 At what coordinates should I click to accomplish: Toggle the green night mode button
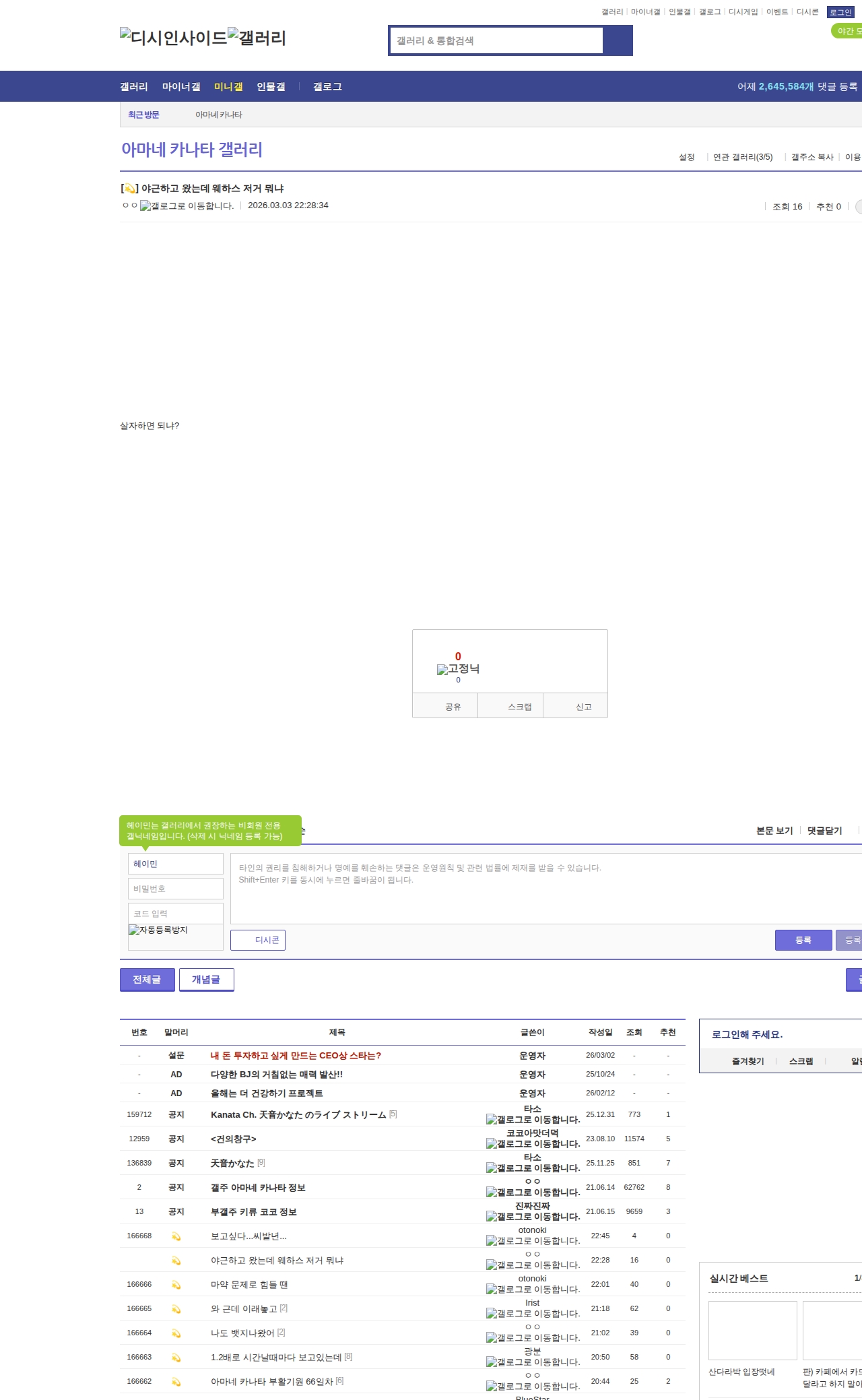point(847,31)
